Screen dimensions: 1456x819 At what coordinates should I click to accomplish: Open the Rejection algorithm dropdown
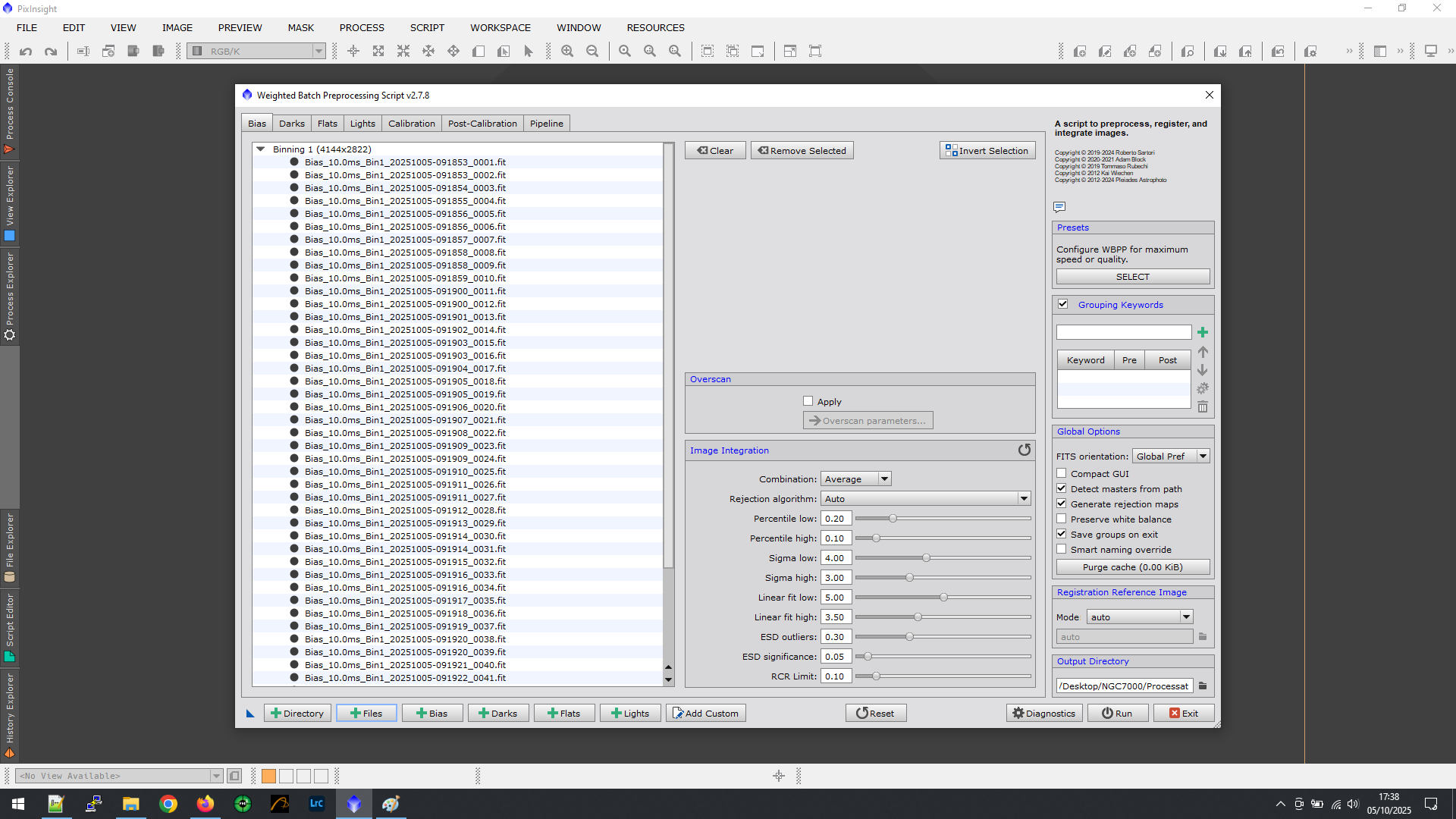coord(925,498)
